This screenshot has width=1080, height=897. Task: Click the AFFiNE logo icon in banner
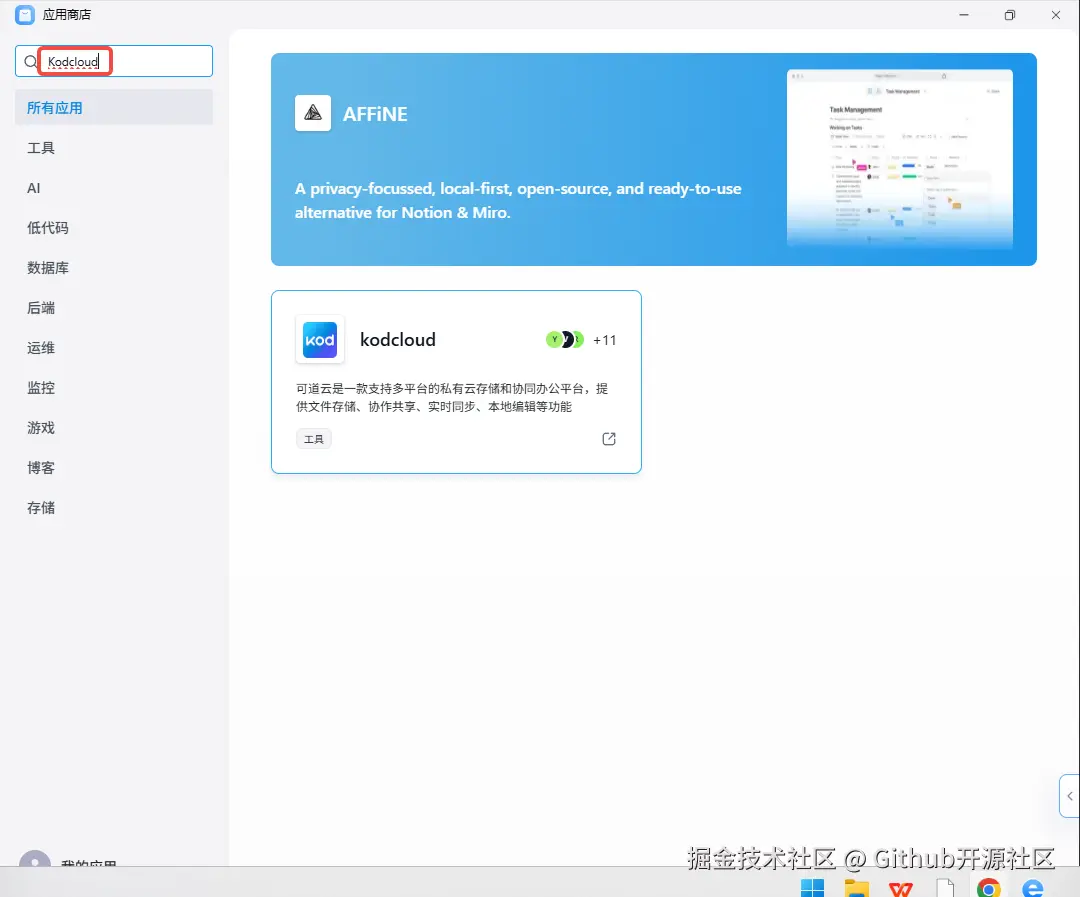point(313,113)
